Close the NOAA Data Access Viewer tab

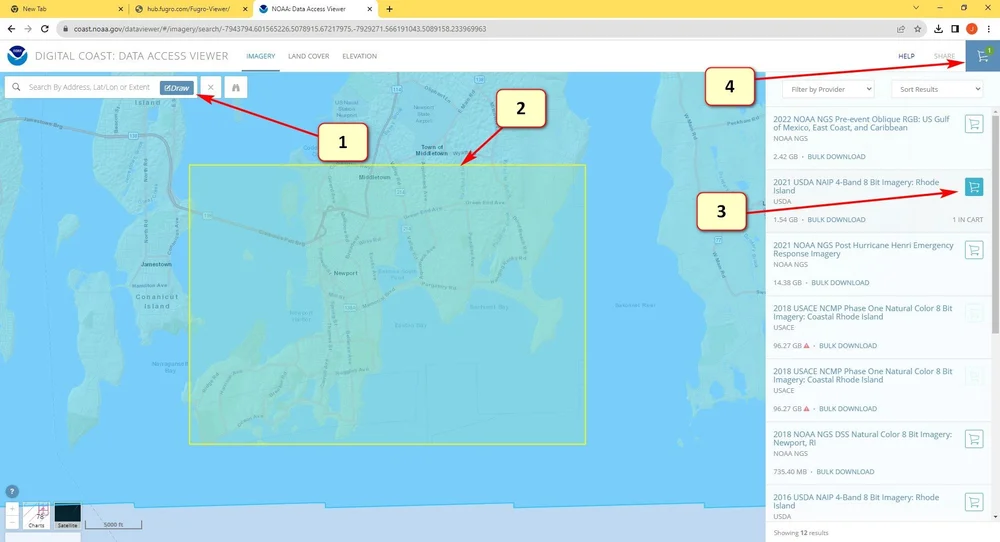tap(370, 9)
